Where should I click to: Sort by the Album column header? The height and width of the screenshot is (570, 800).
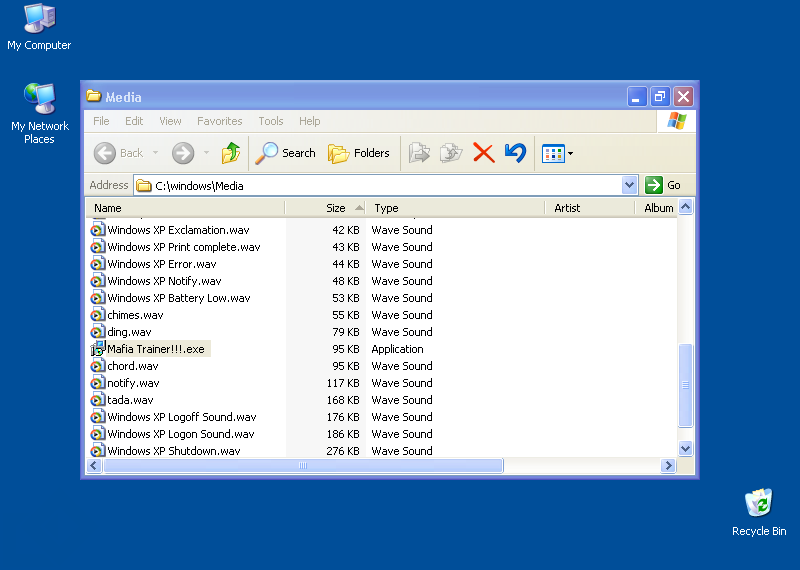(x=656, y=208)
